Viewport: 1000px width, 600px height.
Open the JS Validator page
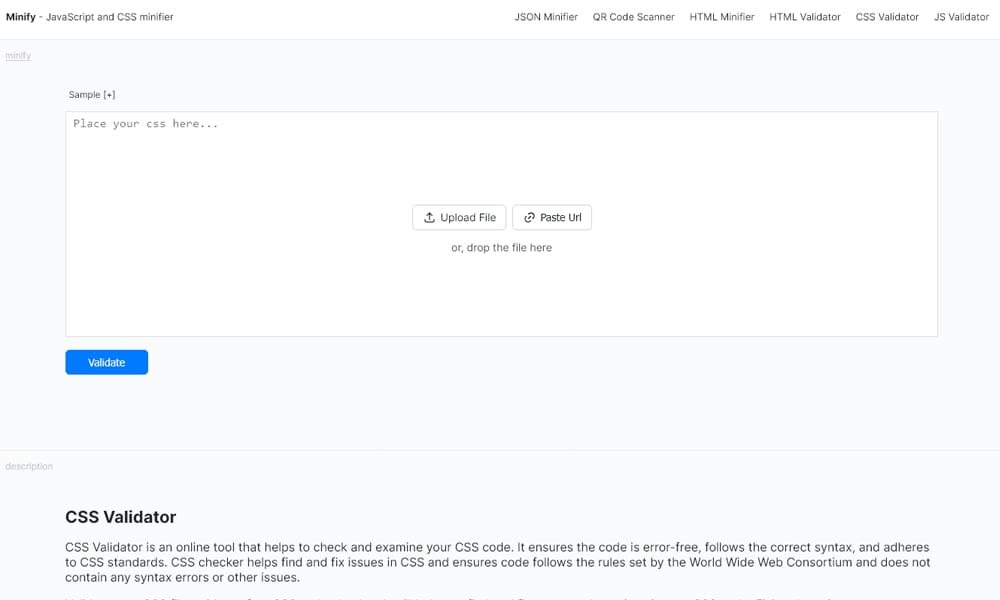tap(961, 17)
